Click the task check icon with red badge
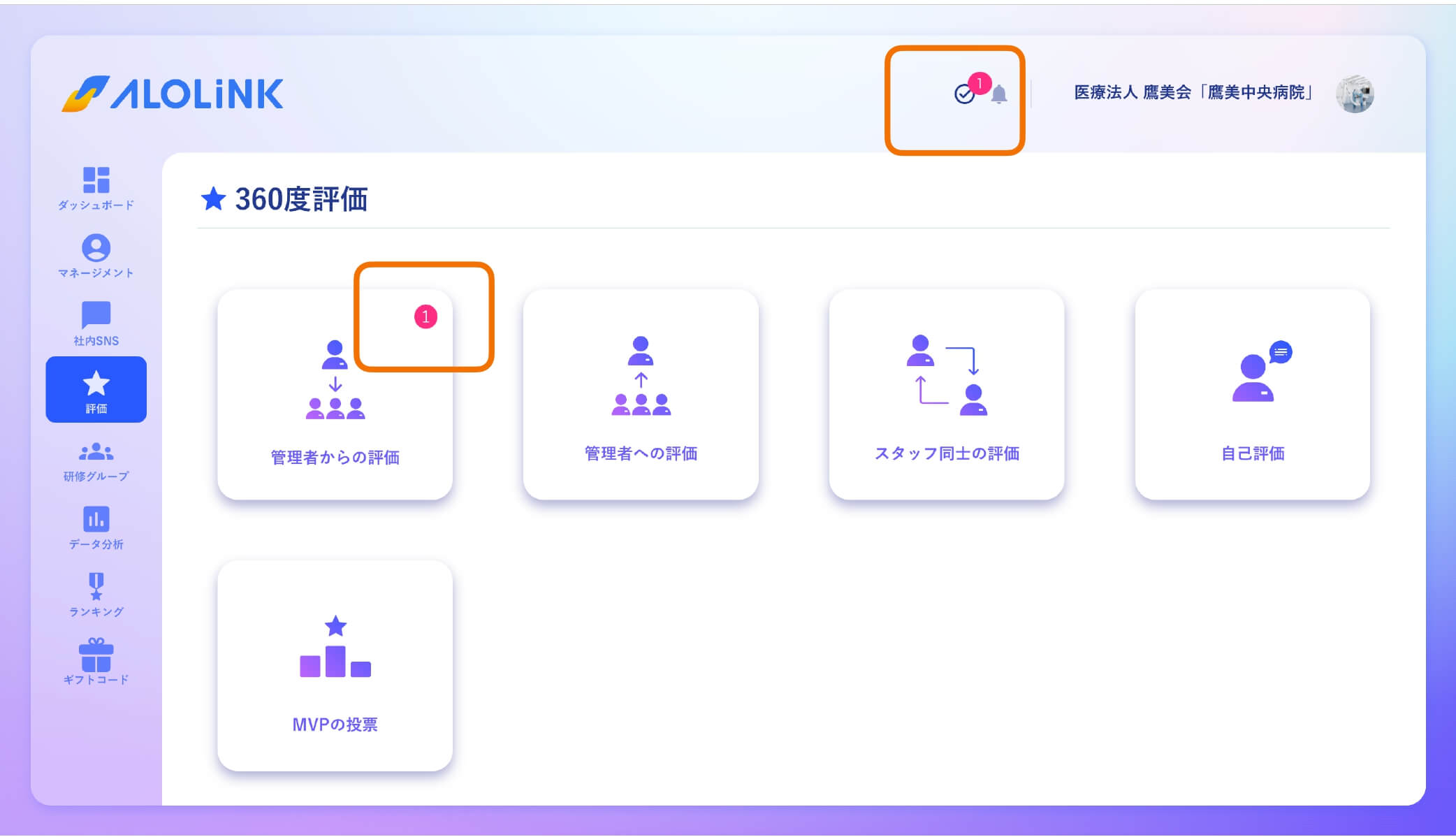 click(x=964, y=94)
